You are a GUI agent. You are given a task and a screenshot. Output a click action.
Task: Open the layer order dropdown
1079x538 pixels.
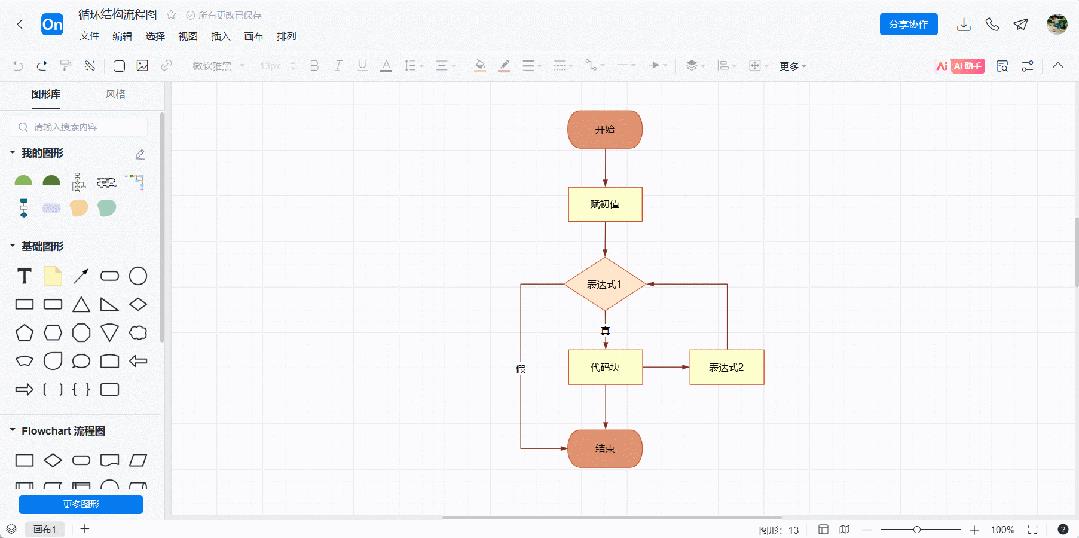point(695,66)
